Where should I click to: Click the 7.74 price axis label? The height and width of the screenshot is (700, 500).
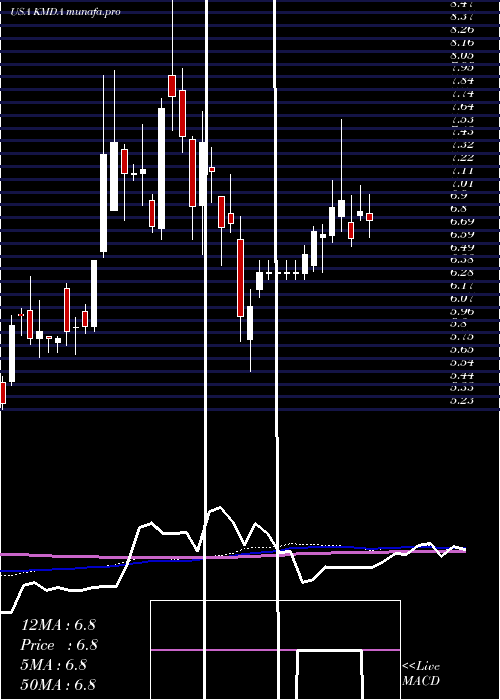[462, 94]
